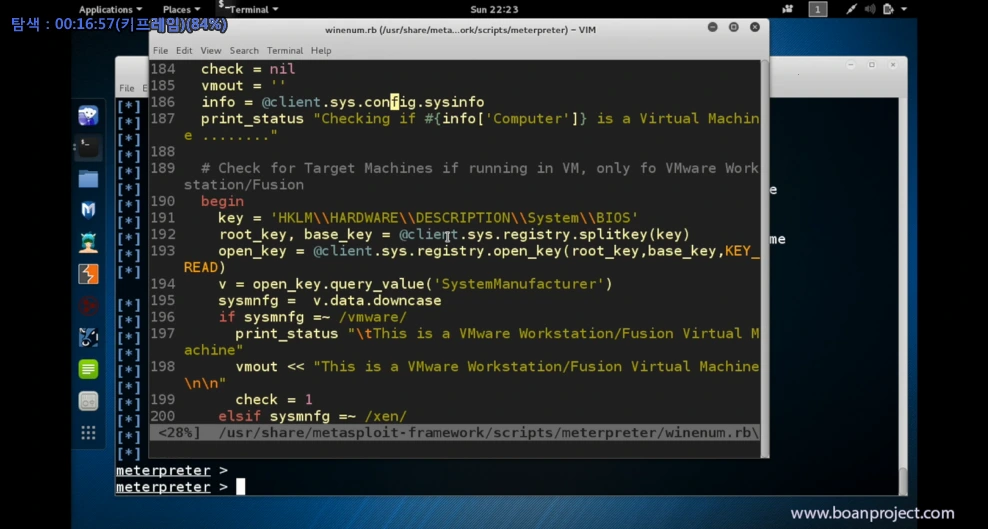Launch Armitage from the dock
This screenshot has height=529, width=988.
88,242
